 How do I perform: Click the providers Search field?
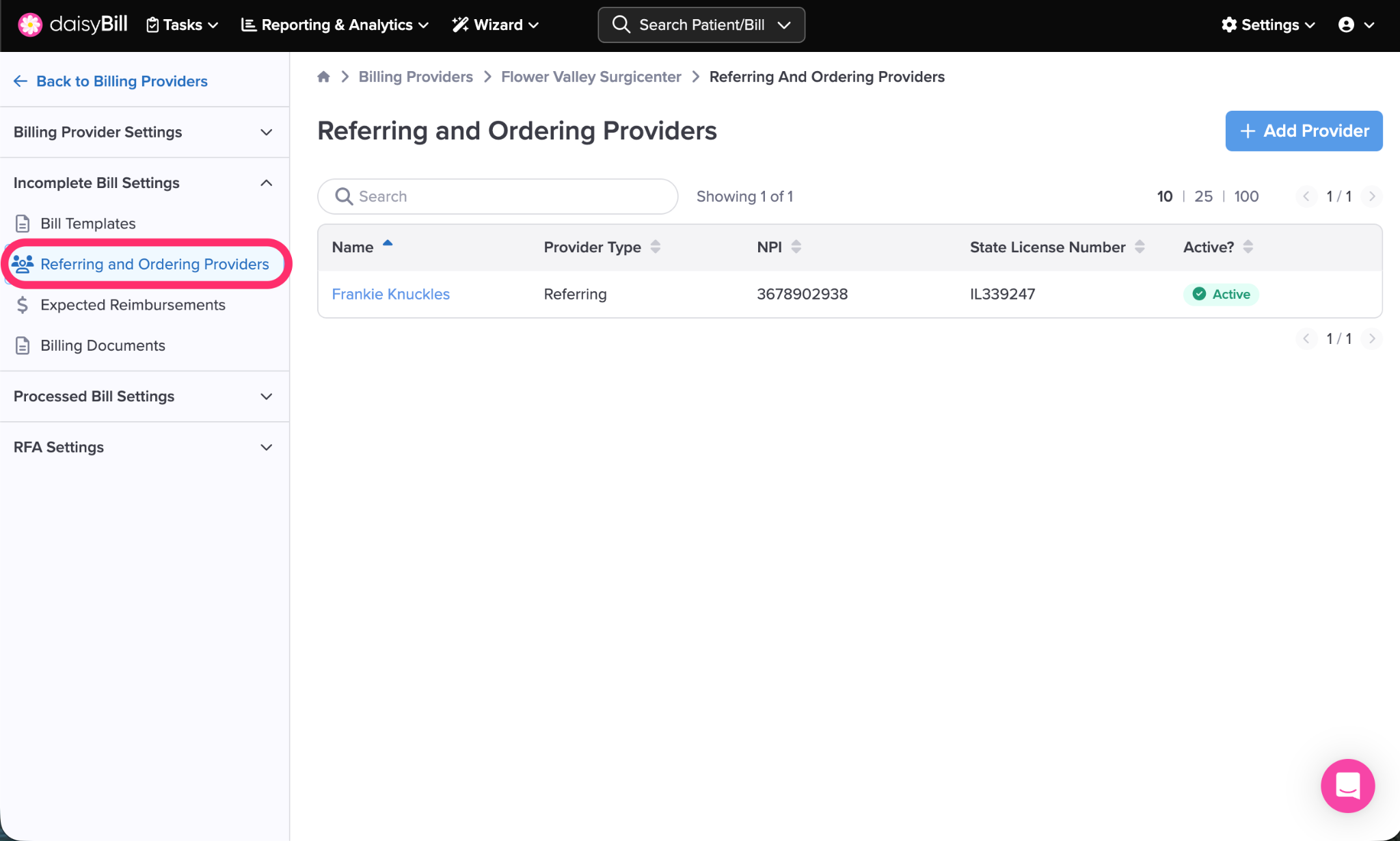[506, 196]
